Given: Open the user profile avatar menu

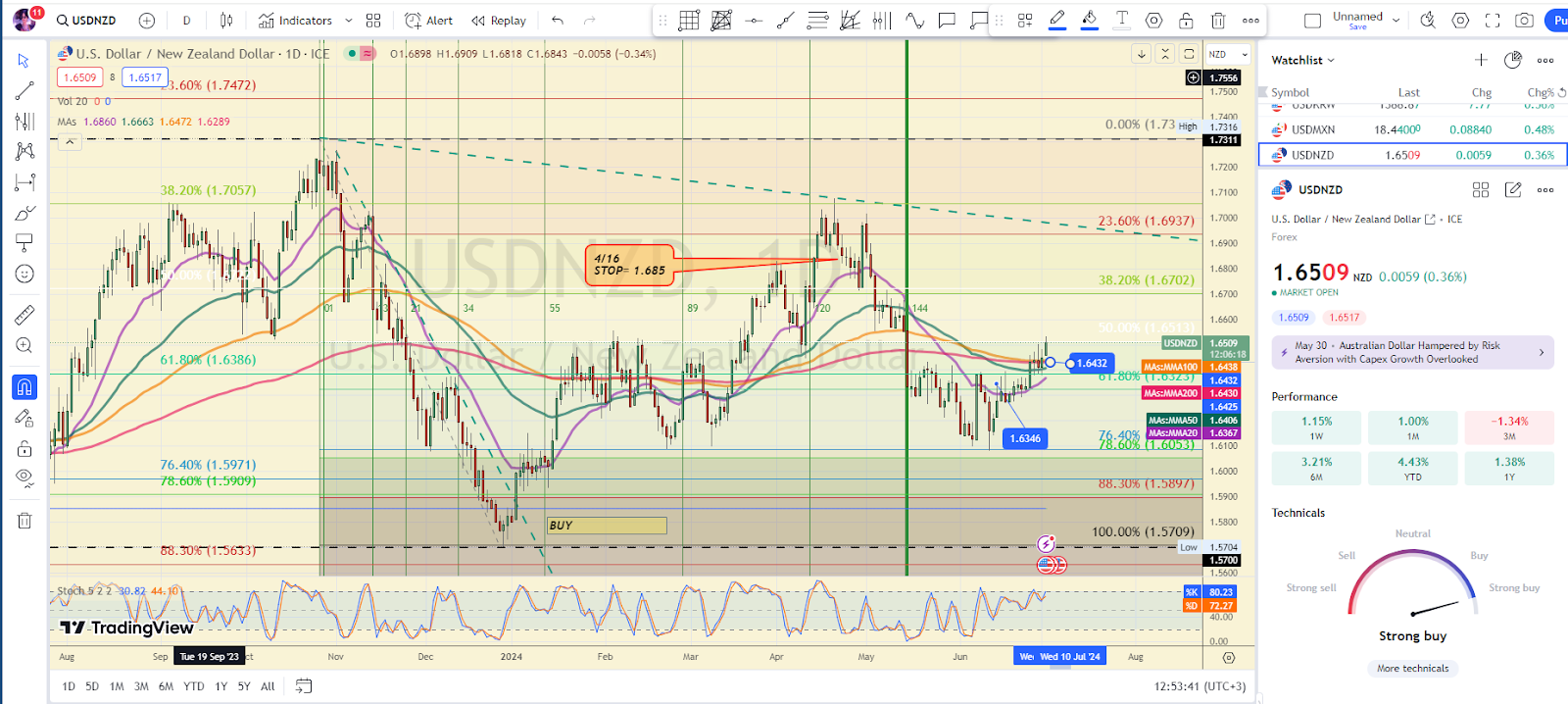Looking at the screenshot, I should [24, 19].
